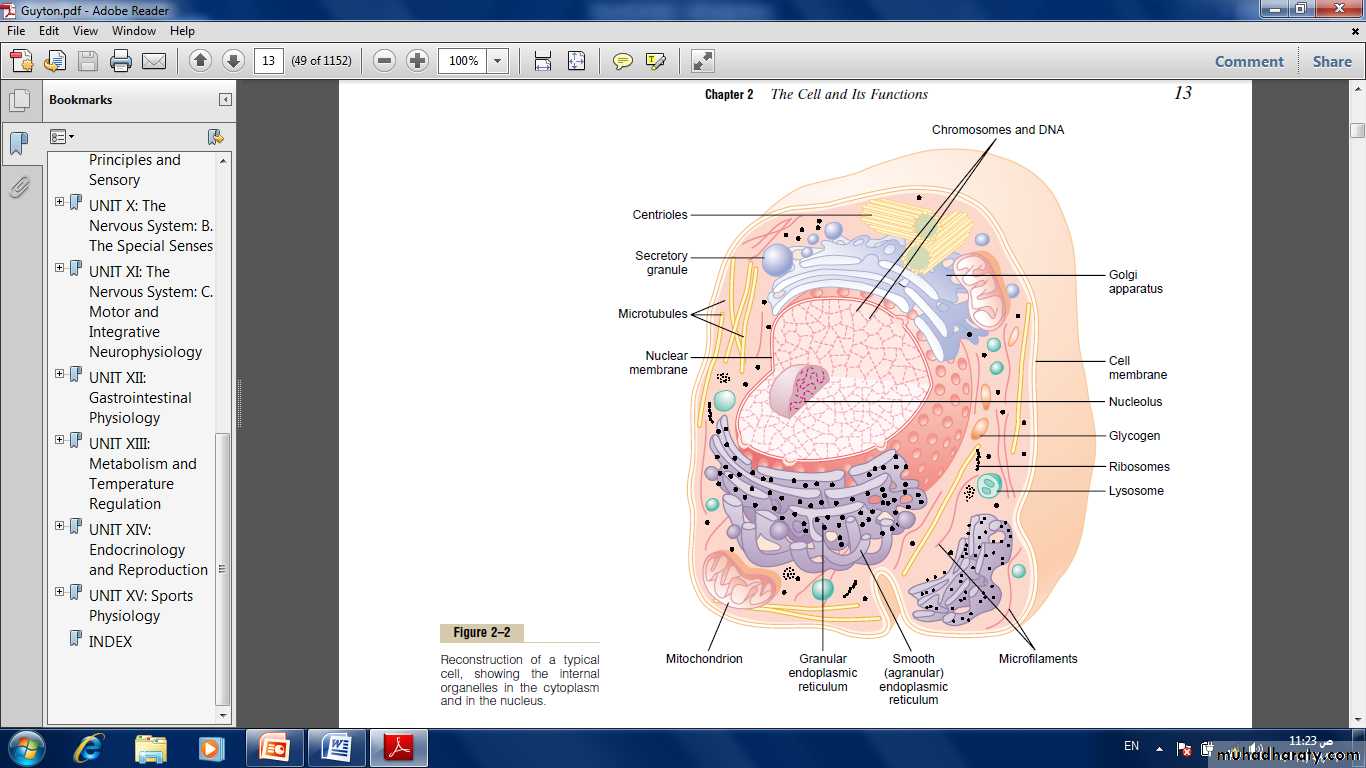
Task: Add a sticky note comment
Action: point(622,61)
